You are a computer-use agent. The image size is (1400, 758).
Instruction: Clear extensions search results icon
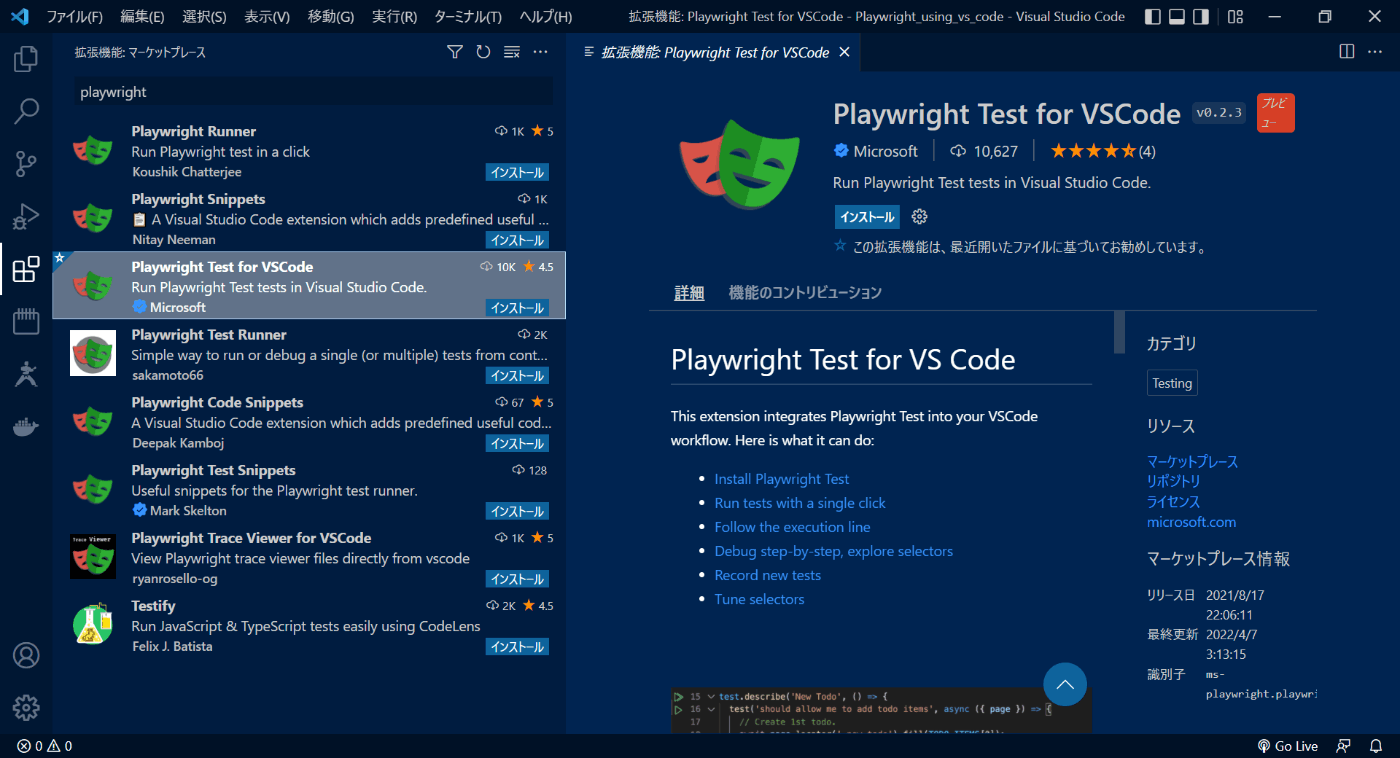pyautogui.click(x=512, y=52)
